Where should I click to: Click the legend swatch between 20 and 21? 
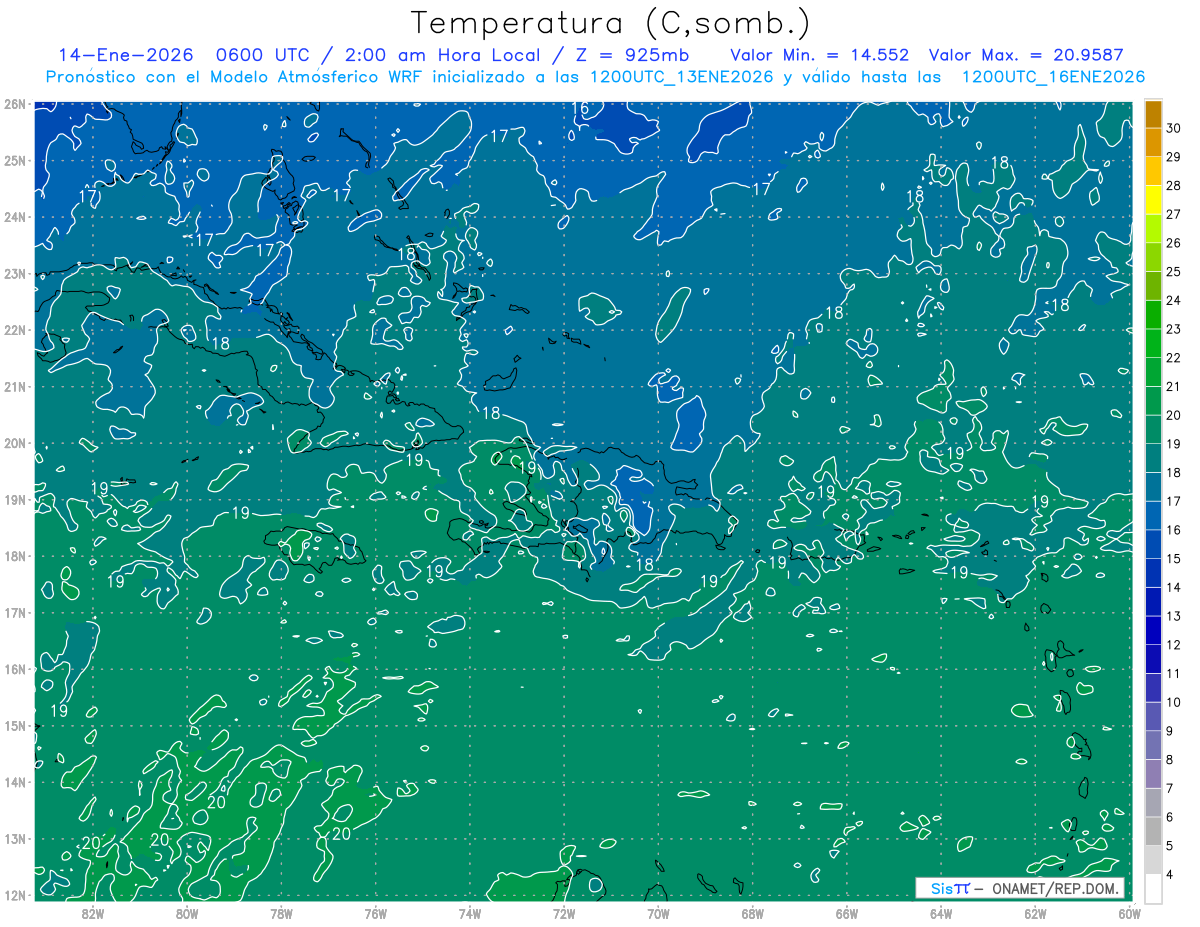(x=1153, y=401)
